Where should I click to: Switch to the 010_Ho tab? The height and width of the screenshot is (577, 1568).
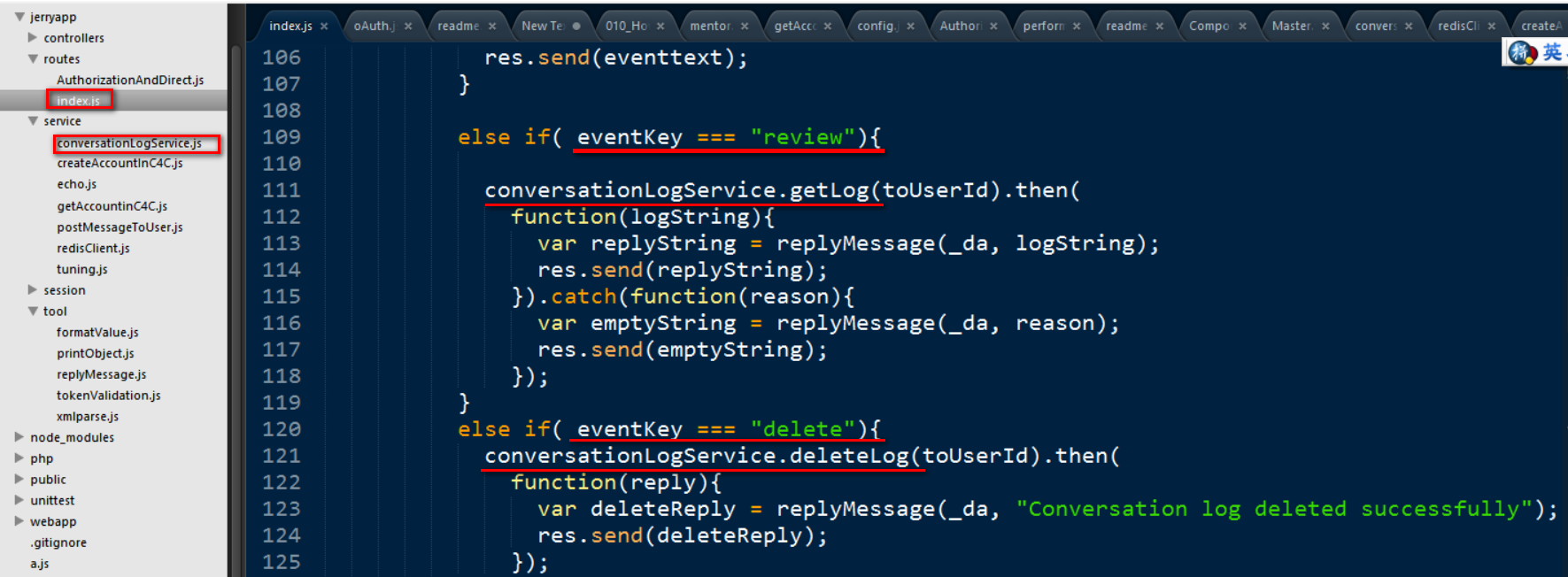627,27
